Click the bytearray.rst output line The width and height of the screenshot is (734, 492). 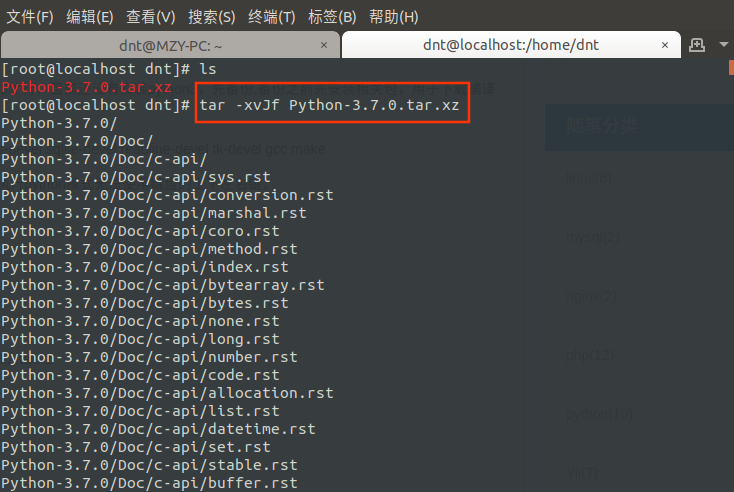[163, 286]
